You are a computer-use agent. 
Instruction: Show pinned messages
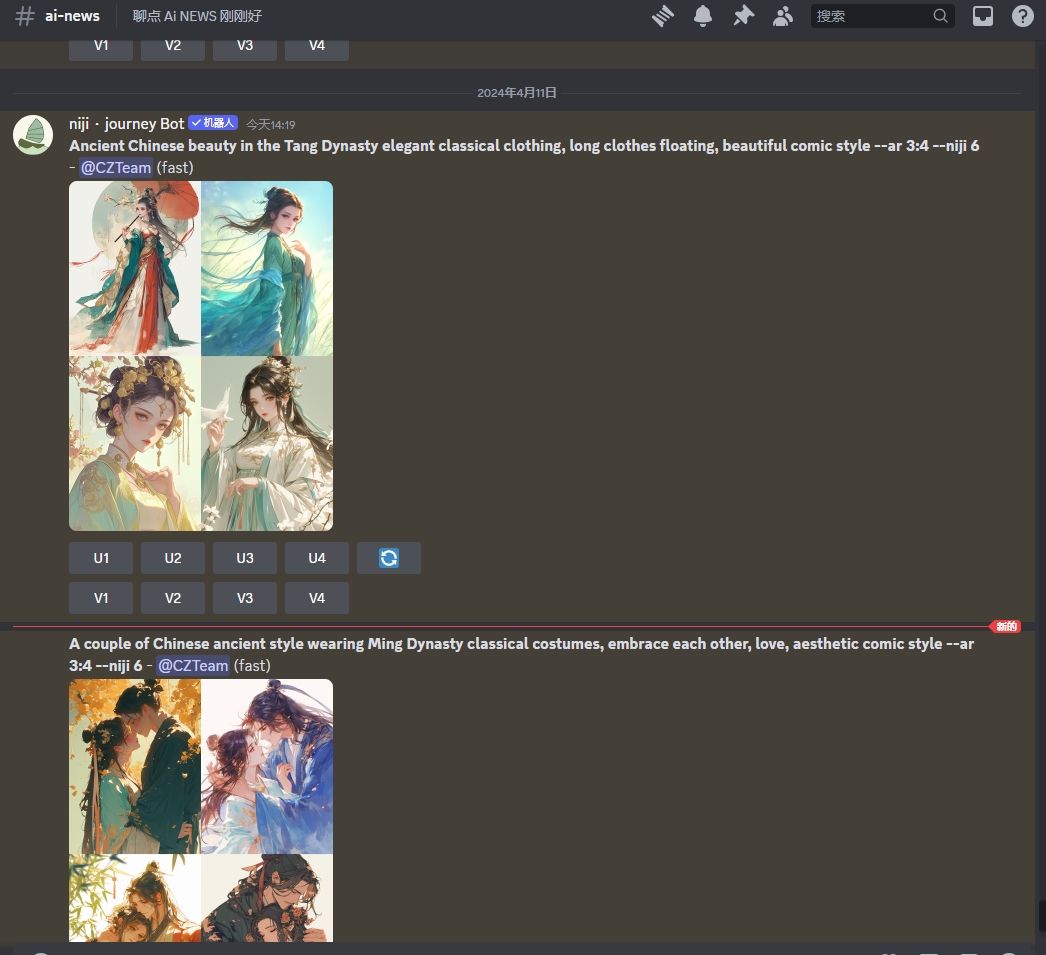pos(743,16)
